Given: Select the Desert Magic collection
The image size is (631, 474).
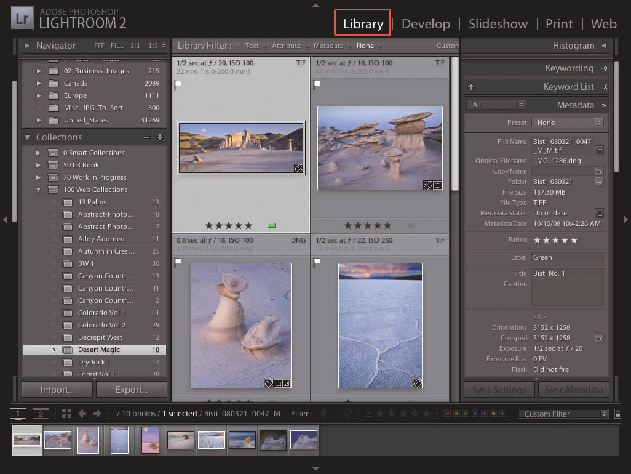Looking at the screenshot, I should pos(94,350).
